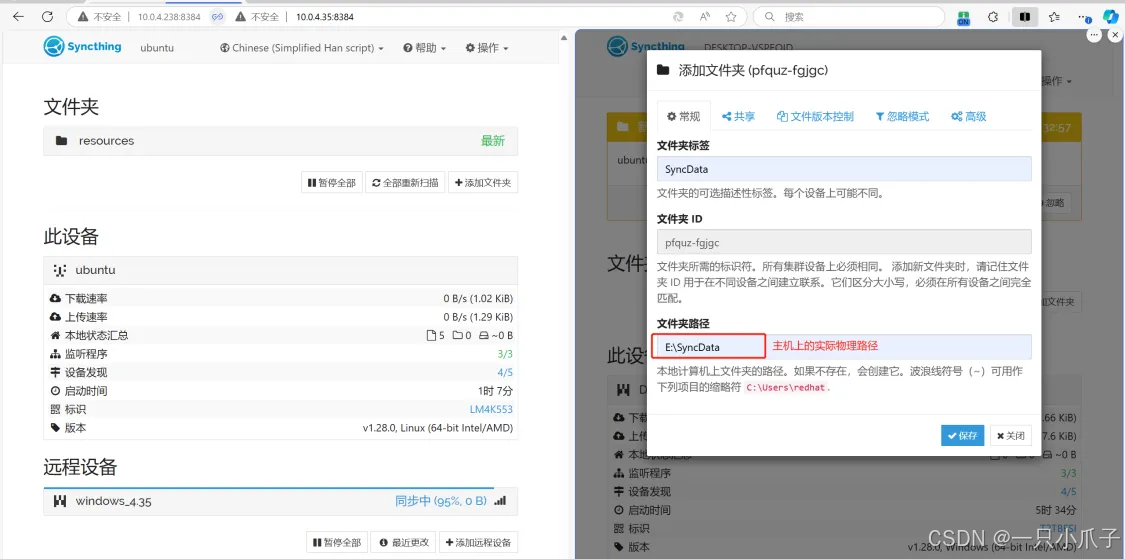Screen dimensions: 1125x559
Task: Click the sitemap icon beside 监听程序 in ubuntu pane
Action: pyautogui.click(x=55, y=354)
